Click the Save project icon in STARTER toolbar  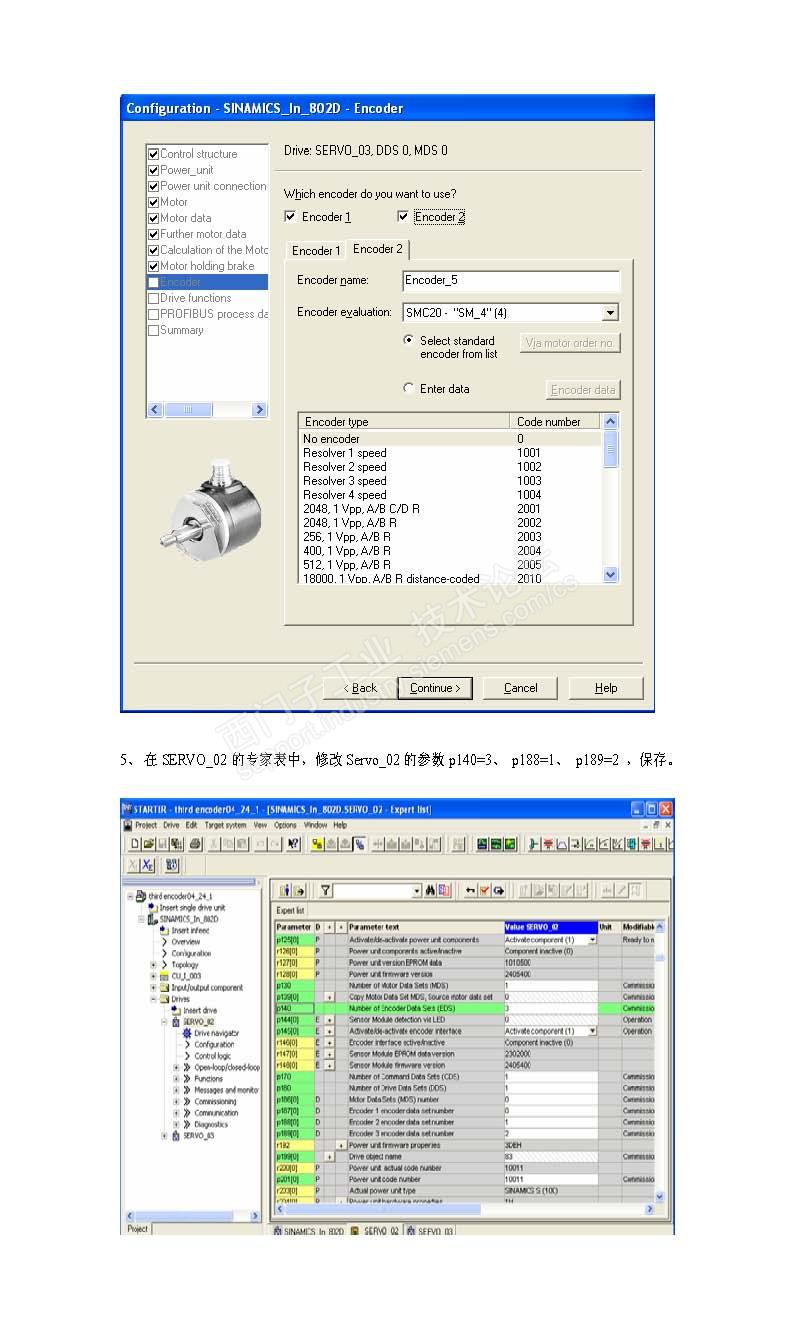pos(163,844)
